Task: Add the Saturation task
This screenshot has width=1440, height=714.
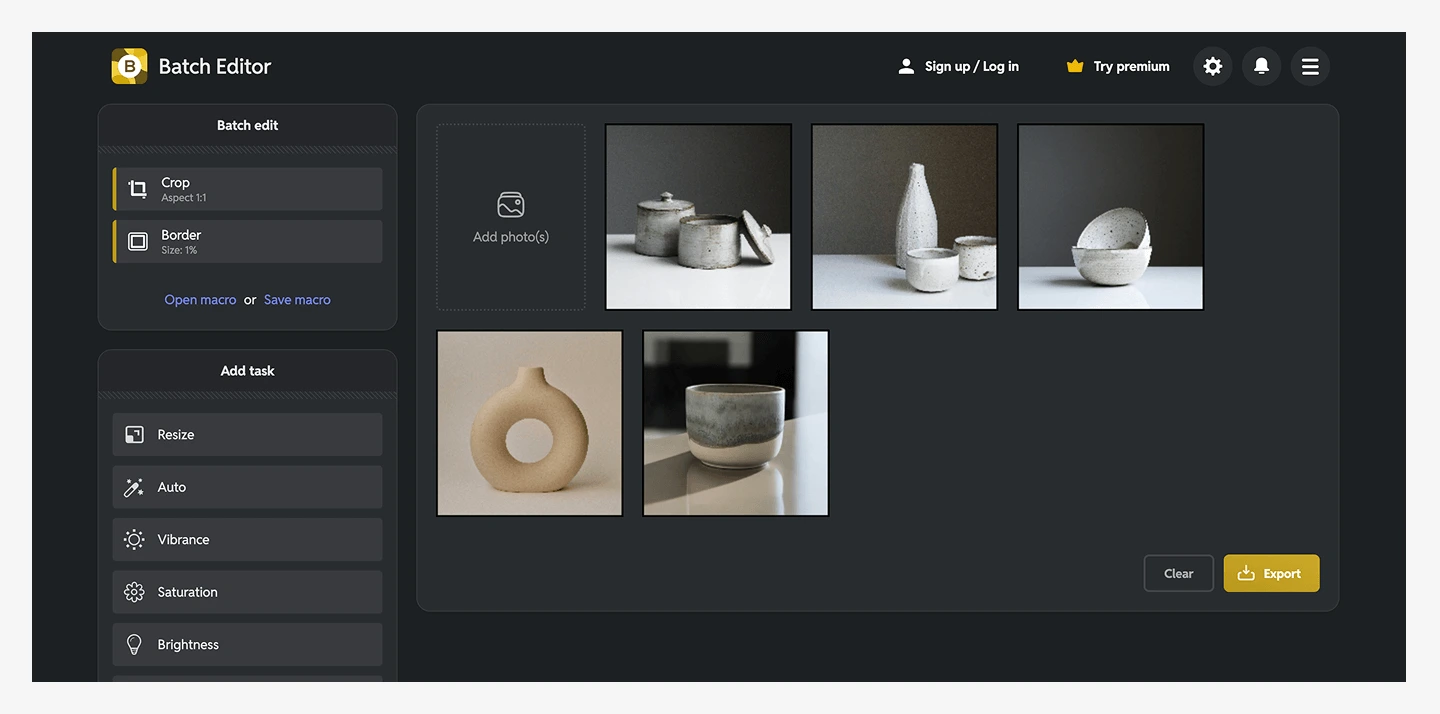Action: 247,592
